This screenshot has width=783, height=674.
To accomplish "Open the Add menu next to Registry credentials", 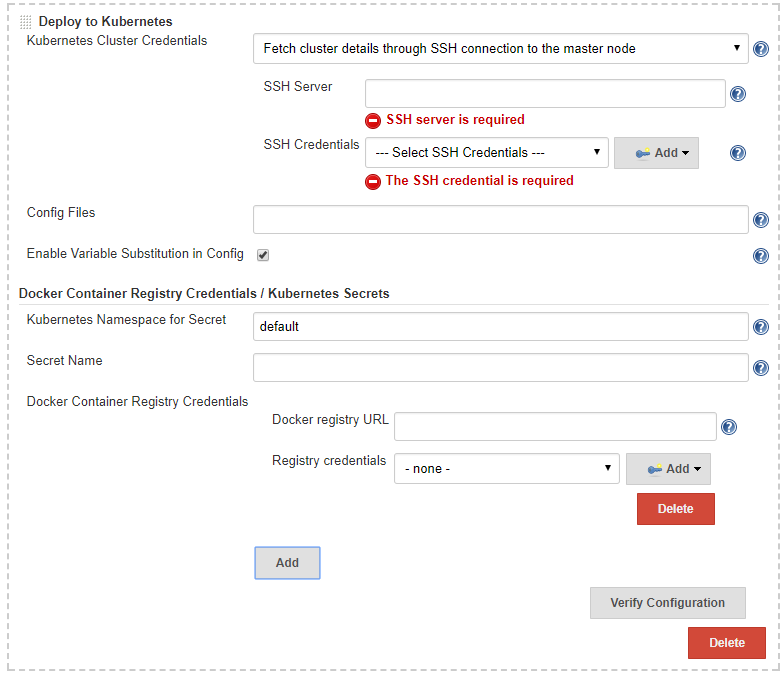I will tap(668, 469).
